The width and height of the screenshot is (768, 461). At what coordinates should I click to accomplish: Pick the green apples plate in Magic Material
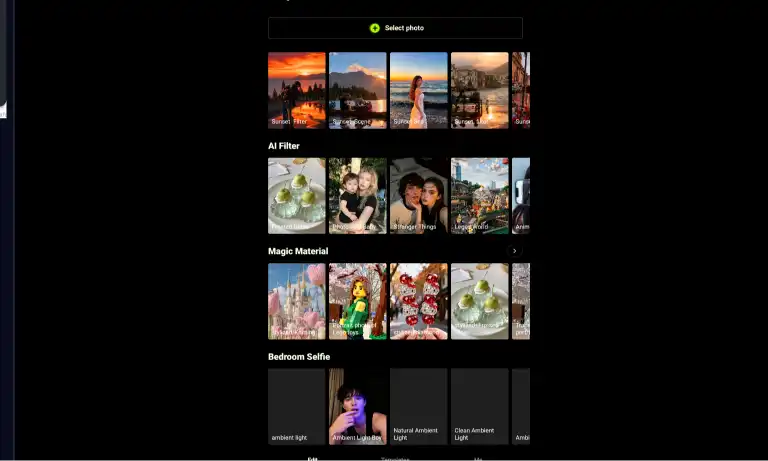point(480,301)
